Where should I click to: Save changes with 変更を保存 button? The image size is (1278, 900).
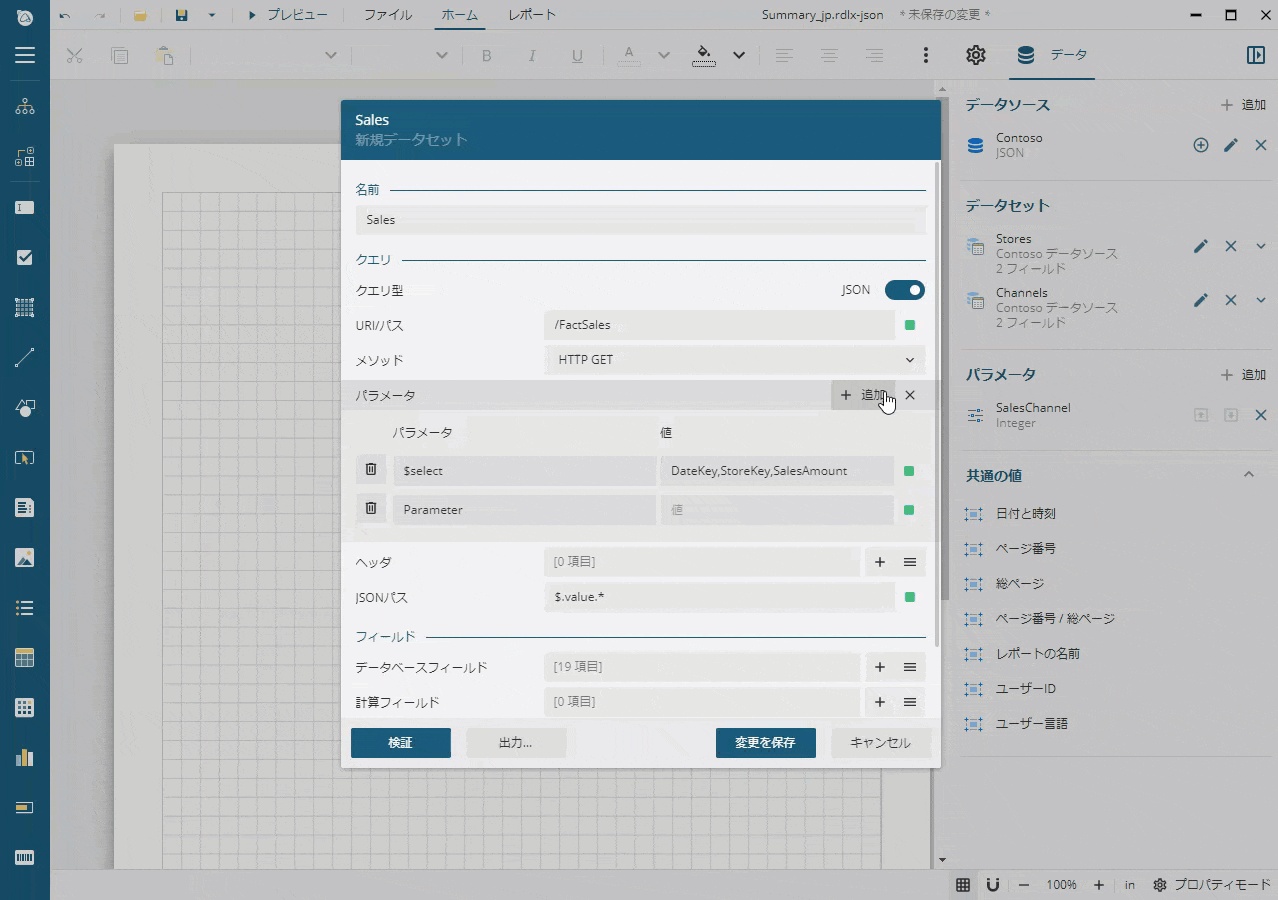(765, 742)
